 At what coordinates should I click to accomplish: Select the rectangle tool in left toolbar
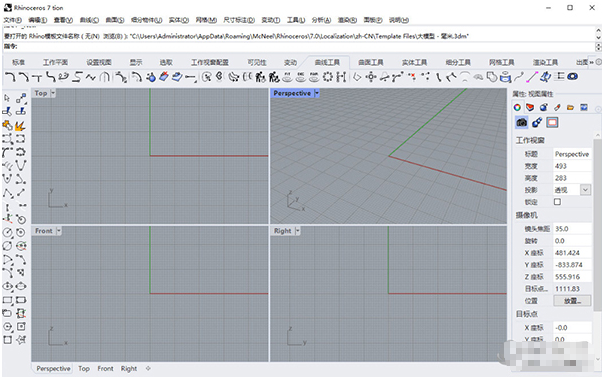pos(7,300)
